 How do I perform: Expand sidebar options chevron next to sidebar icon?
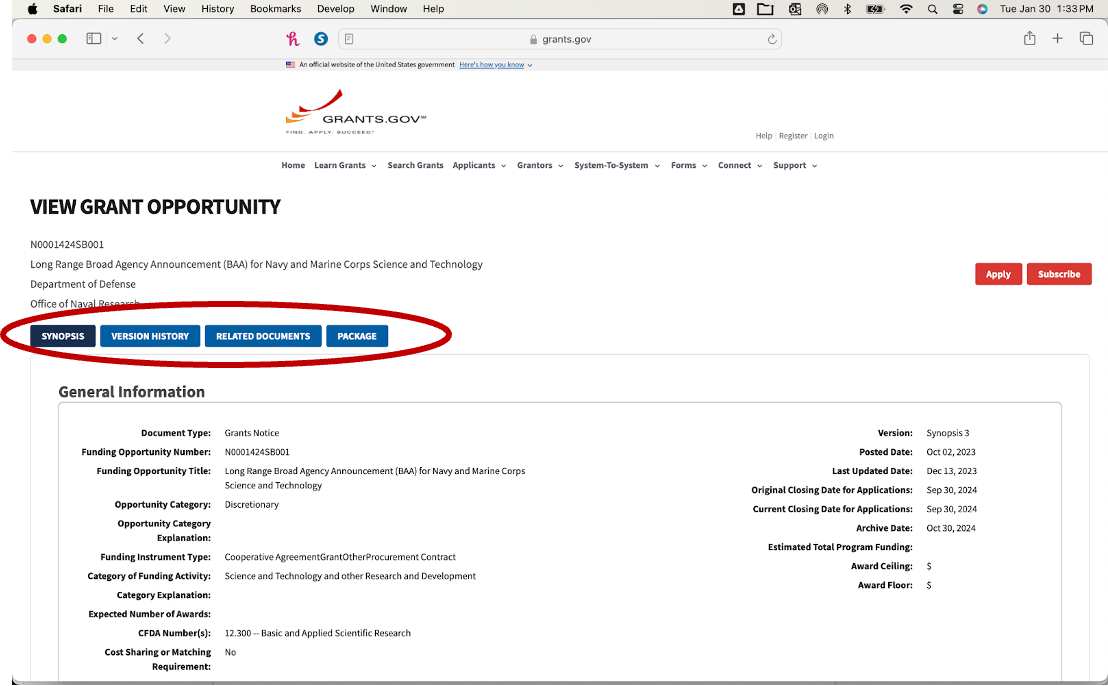pos(114,39)
